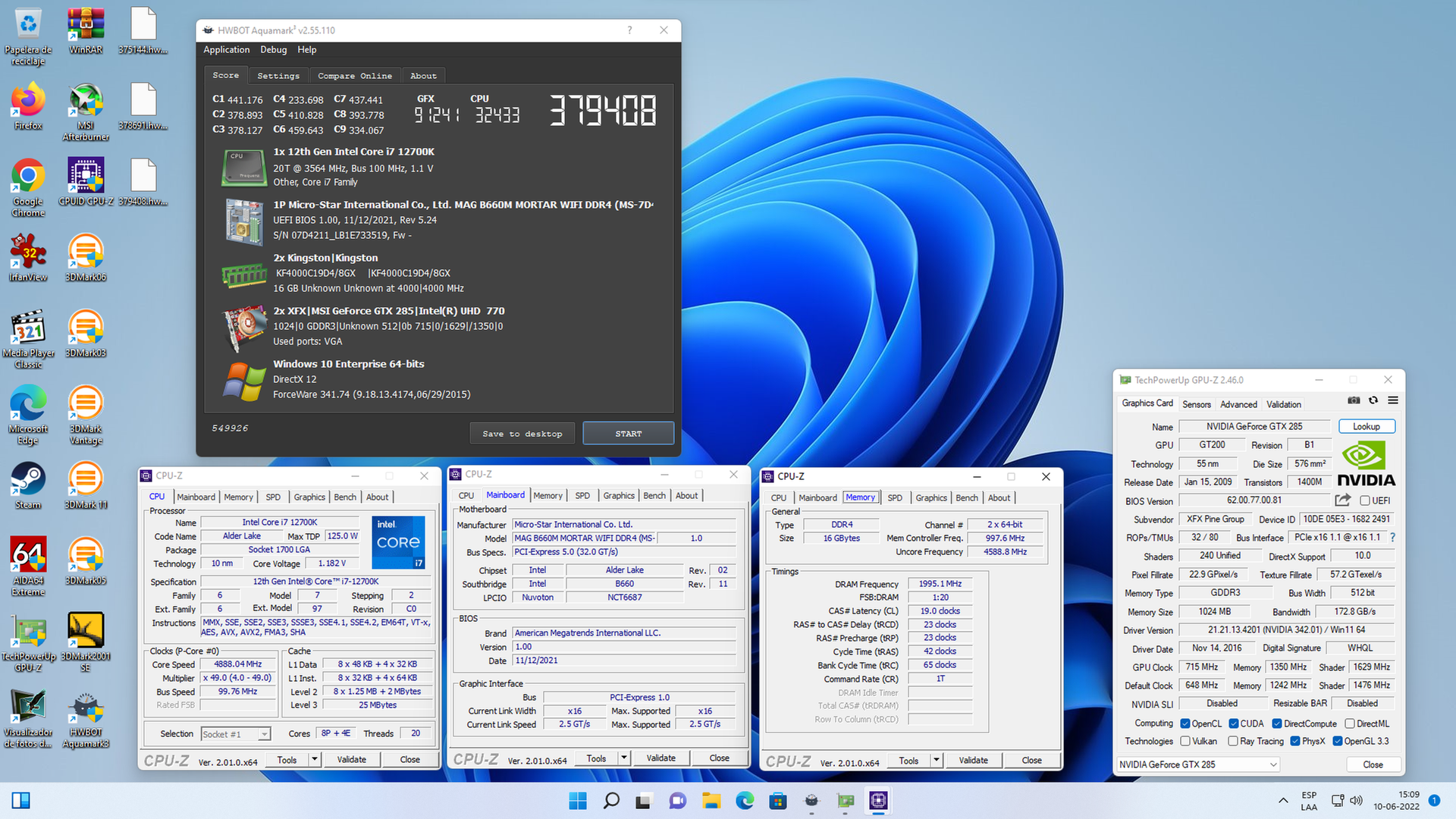Click the clock and date in taskbar
Viewport: 1456px width, 819px height.
point(1397,801)
